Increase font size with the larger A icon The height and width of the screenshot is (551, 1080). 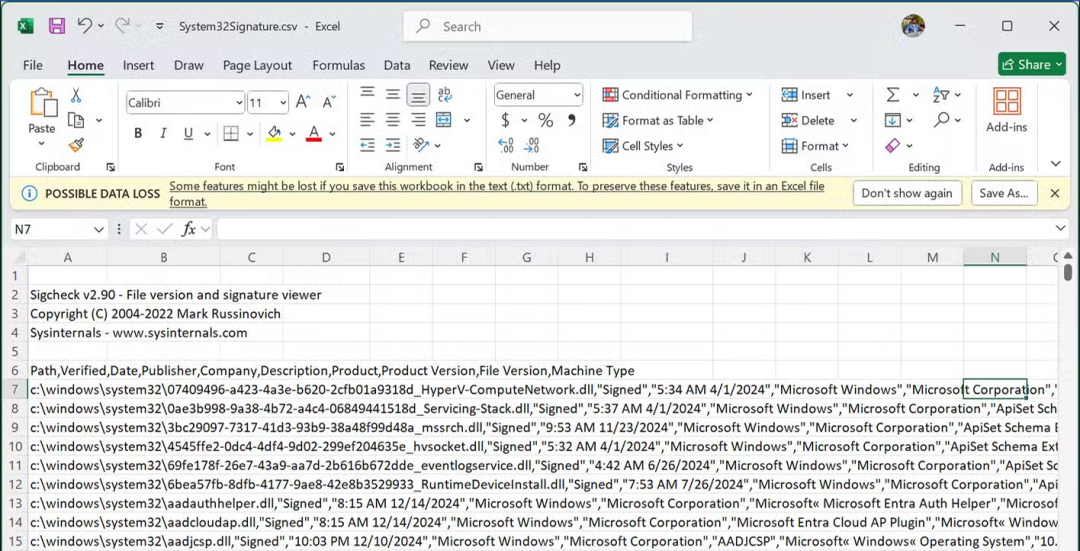pos(303,102)
